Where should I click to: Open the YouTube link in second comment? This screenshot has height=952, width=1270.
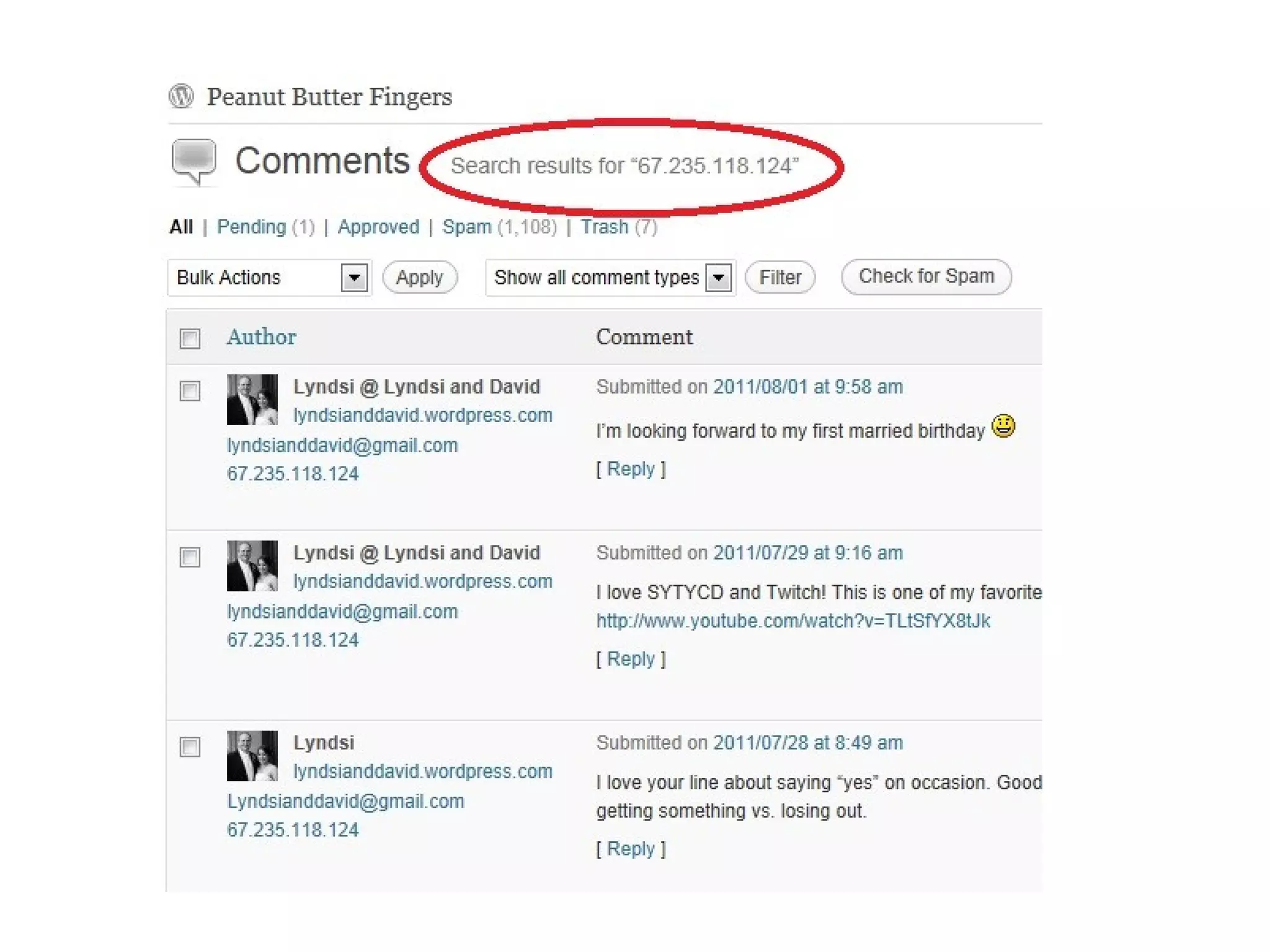coord(793,620)
